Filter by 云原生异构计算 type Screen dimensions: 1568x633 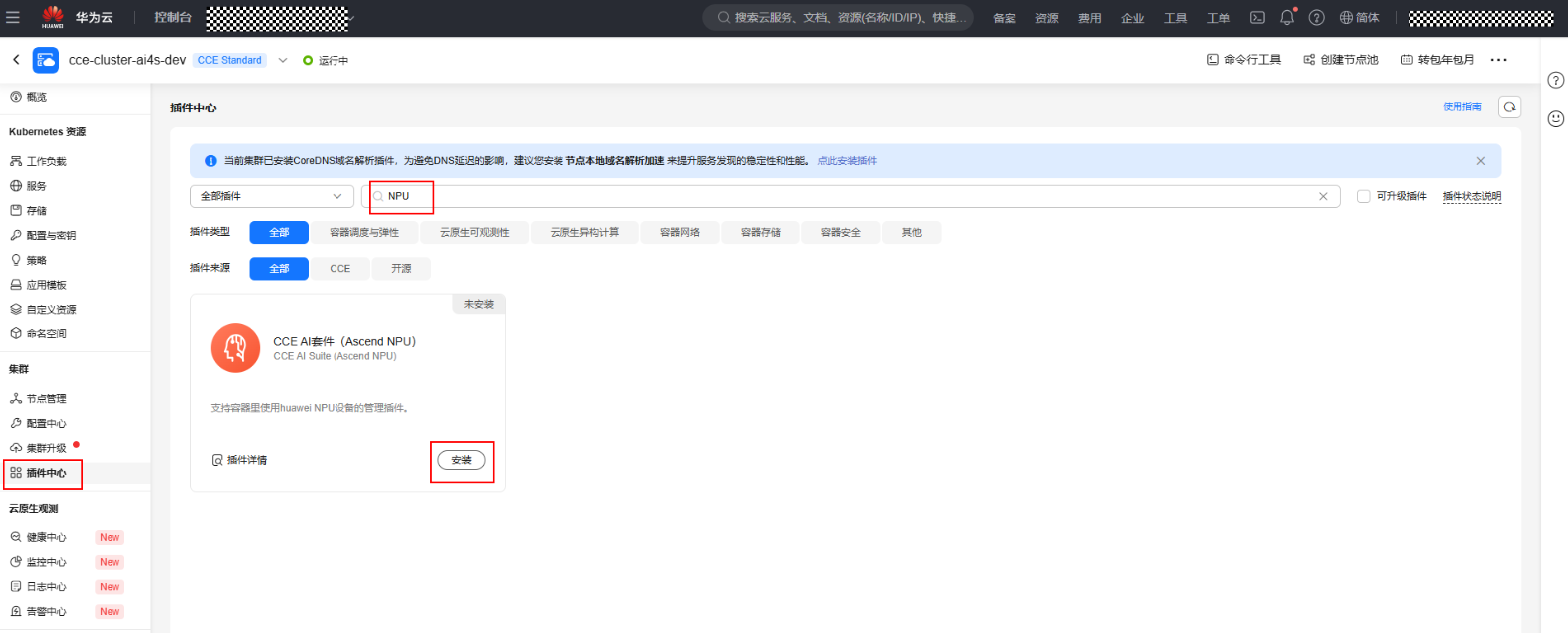(x=585, y=232)
